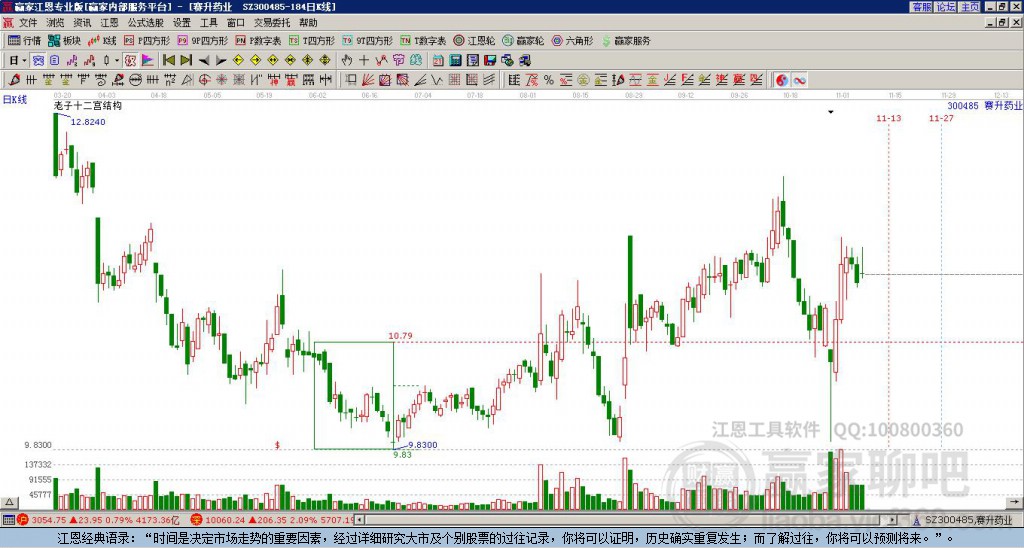Click the black right arrow icon
The width and height of the screenshot is (1024, 548).
[221, 61]
